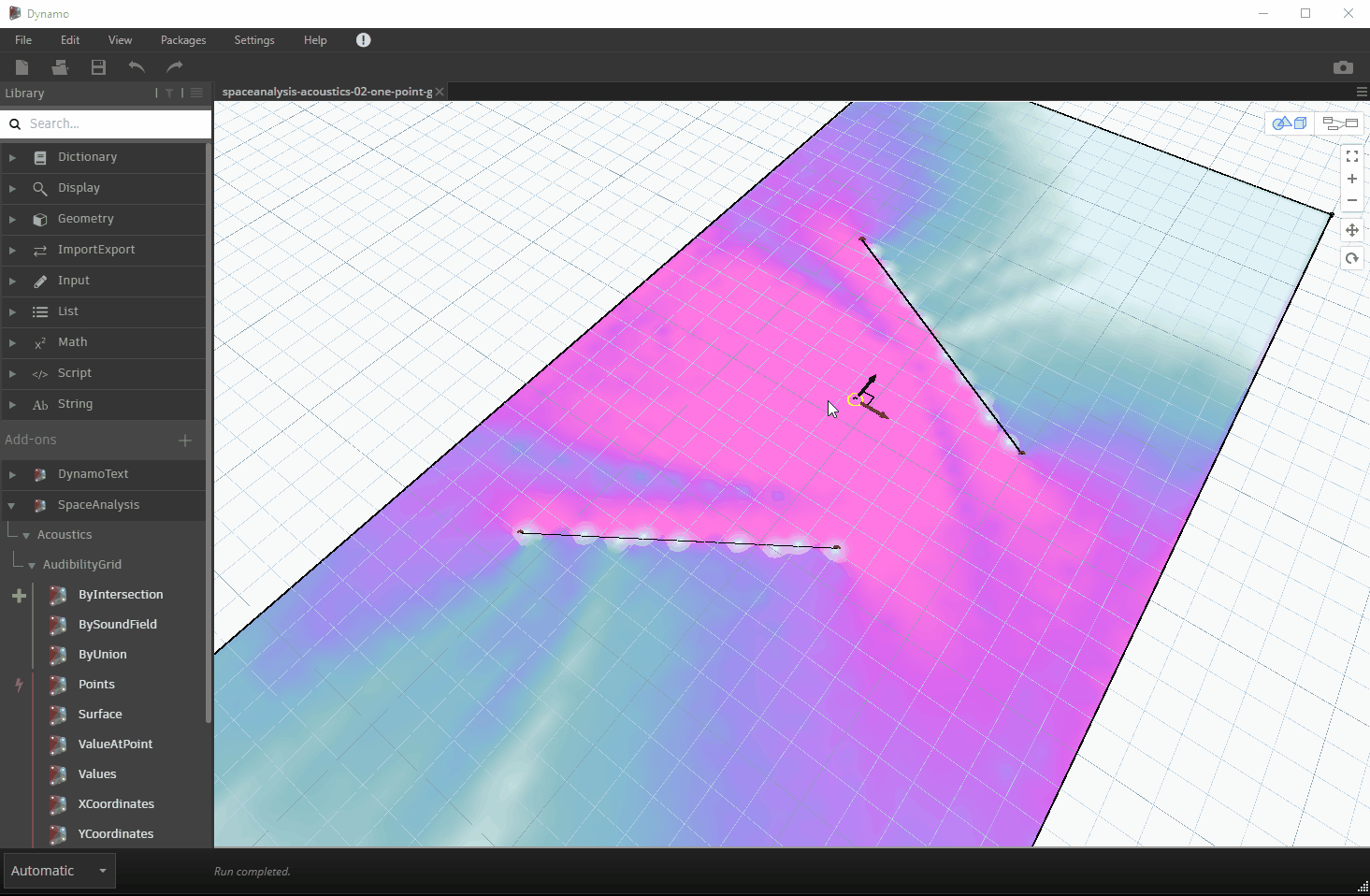The height and width of the screenshot is (896, 1370).
Task: Click the Redo arrow icon
Action: click(x=174, y=67)
